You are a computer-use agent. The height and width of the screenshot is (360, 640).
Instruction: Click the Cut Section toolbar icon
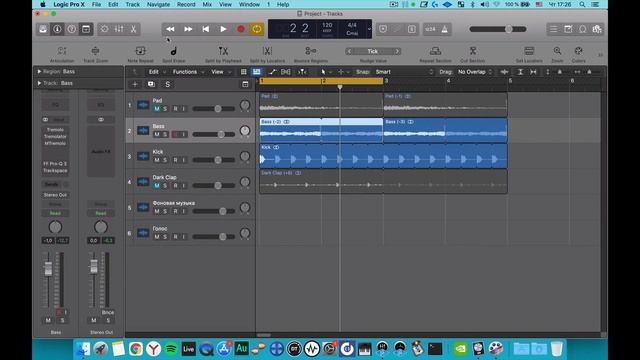(x=473, y=51)
